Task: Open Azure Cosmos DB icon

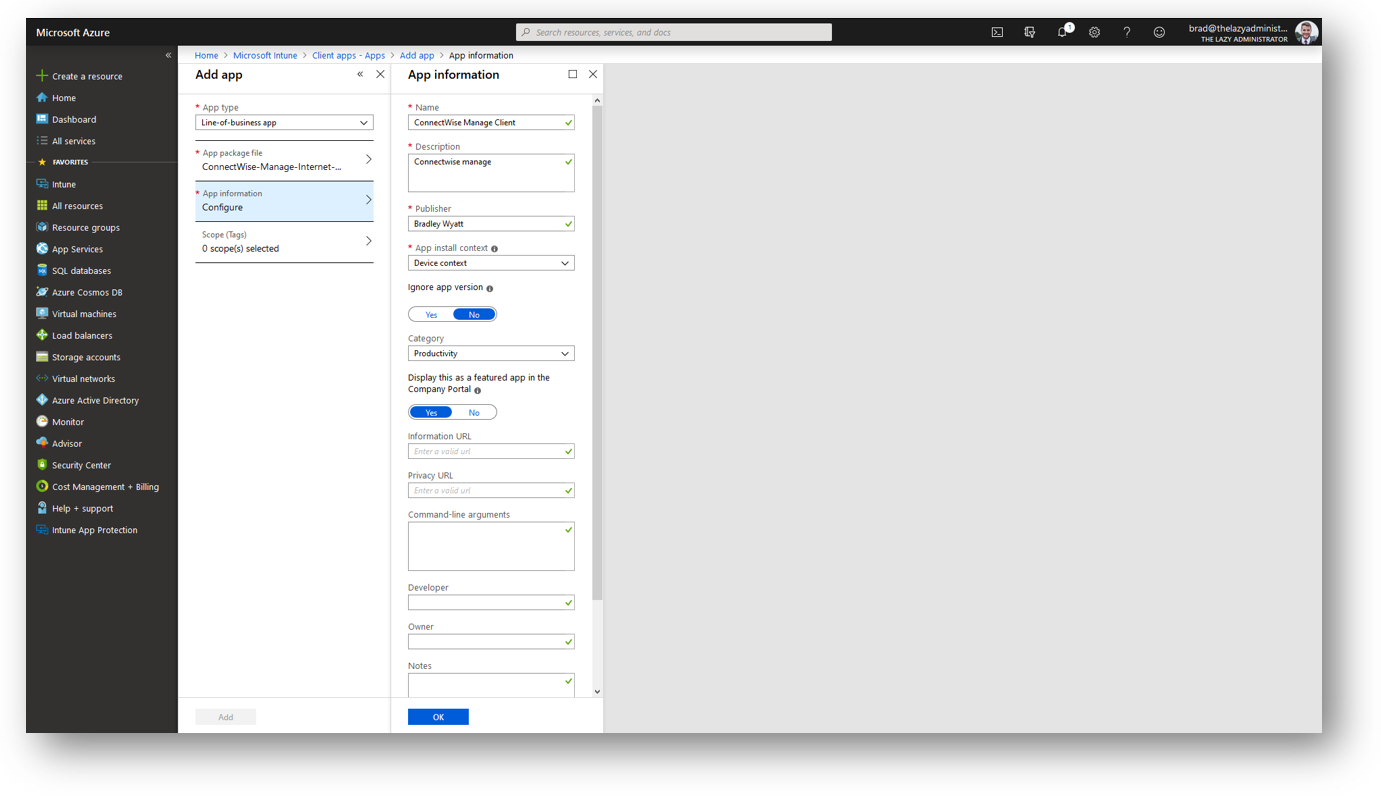Action: [x=42, y=292]
